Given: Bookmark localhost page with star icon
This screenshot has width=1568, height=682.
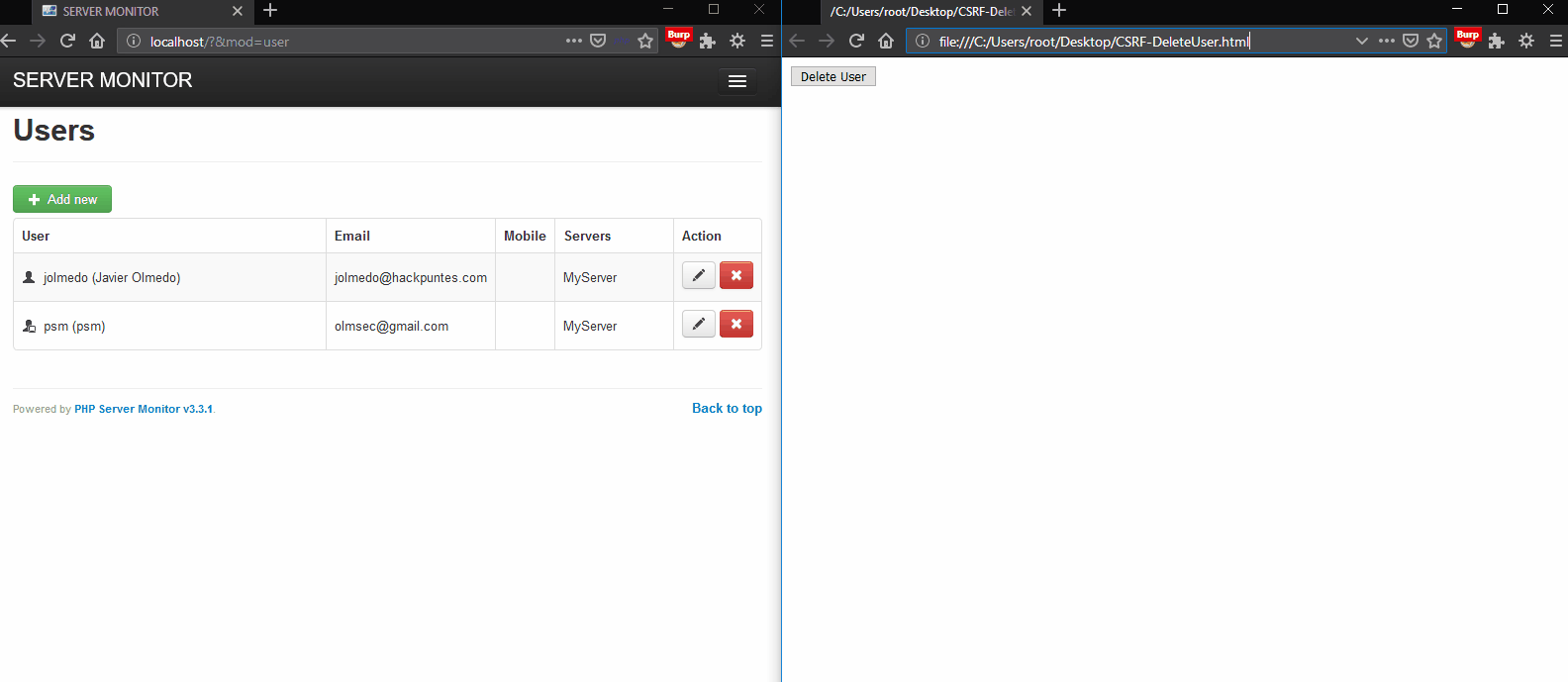Looking at the screenshot, I should point(645,41).
